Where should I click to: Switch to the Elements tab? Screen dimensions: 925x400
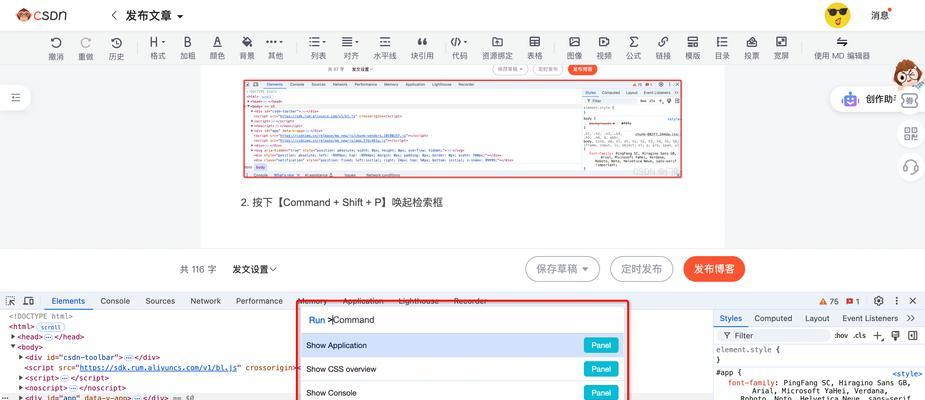[68, 301]
